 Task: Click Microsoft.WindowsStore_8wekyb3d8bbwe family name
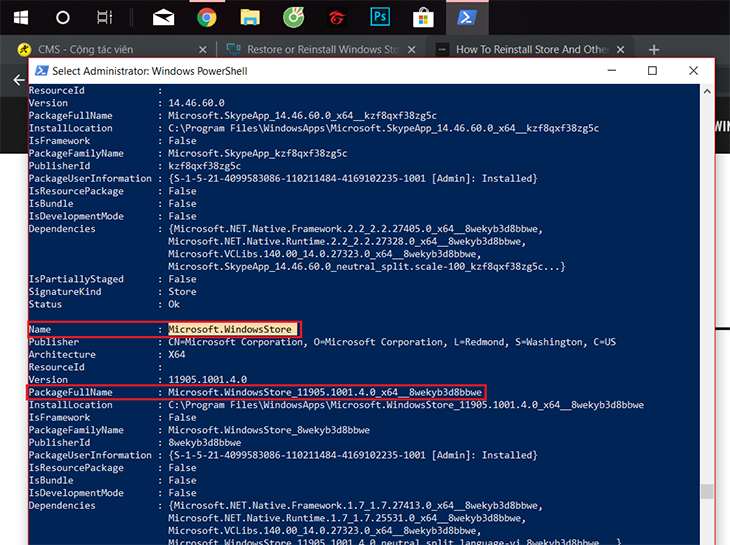tap(269, 430)
